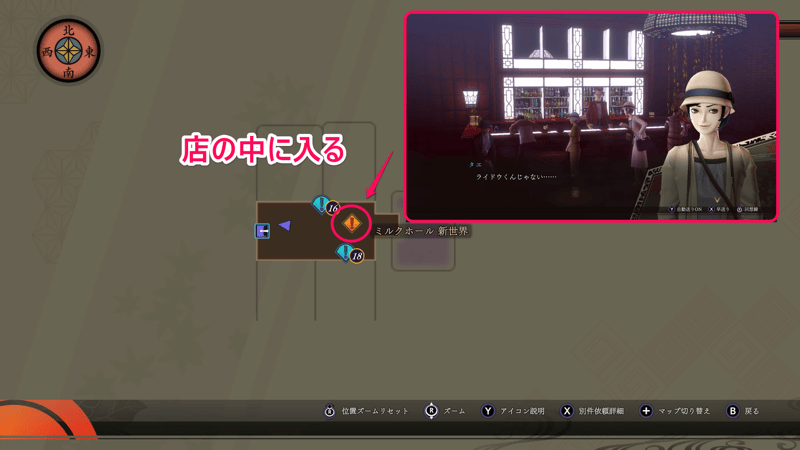Image resolution: width=800 pixels, height=450 pixels.
Task: Click the Y button icon
Action: click(488, 411)
